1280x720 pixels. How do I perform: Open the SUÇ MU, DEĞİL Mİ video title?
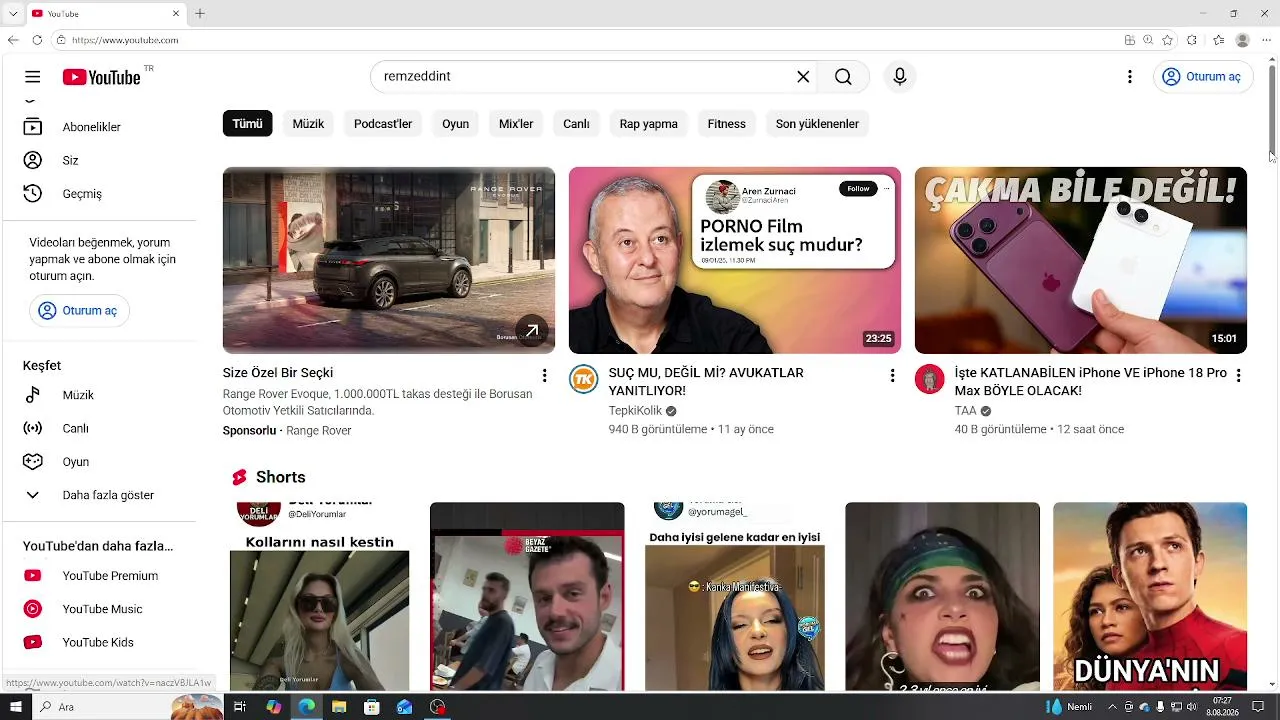706,382
